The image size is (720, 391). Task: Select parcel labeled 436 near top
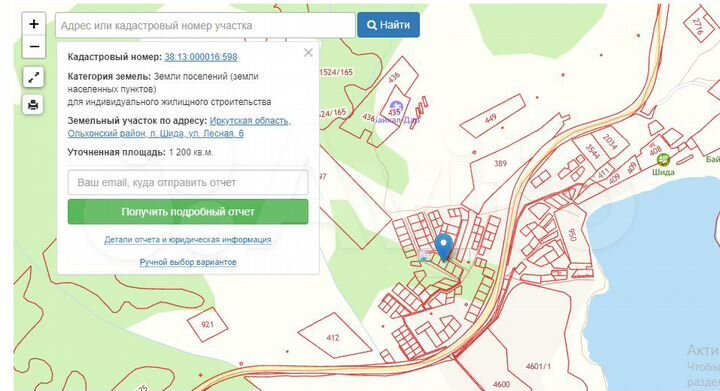coord(394,77)
